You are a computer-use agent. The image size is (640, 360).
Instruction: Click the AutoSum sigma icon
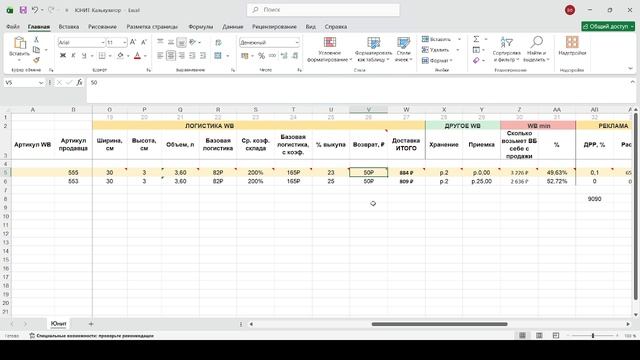coord(476,39)
